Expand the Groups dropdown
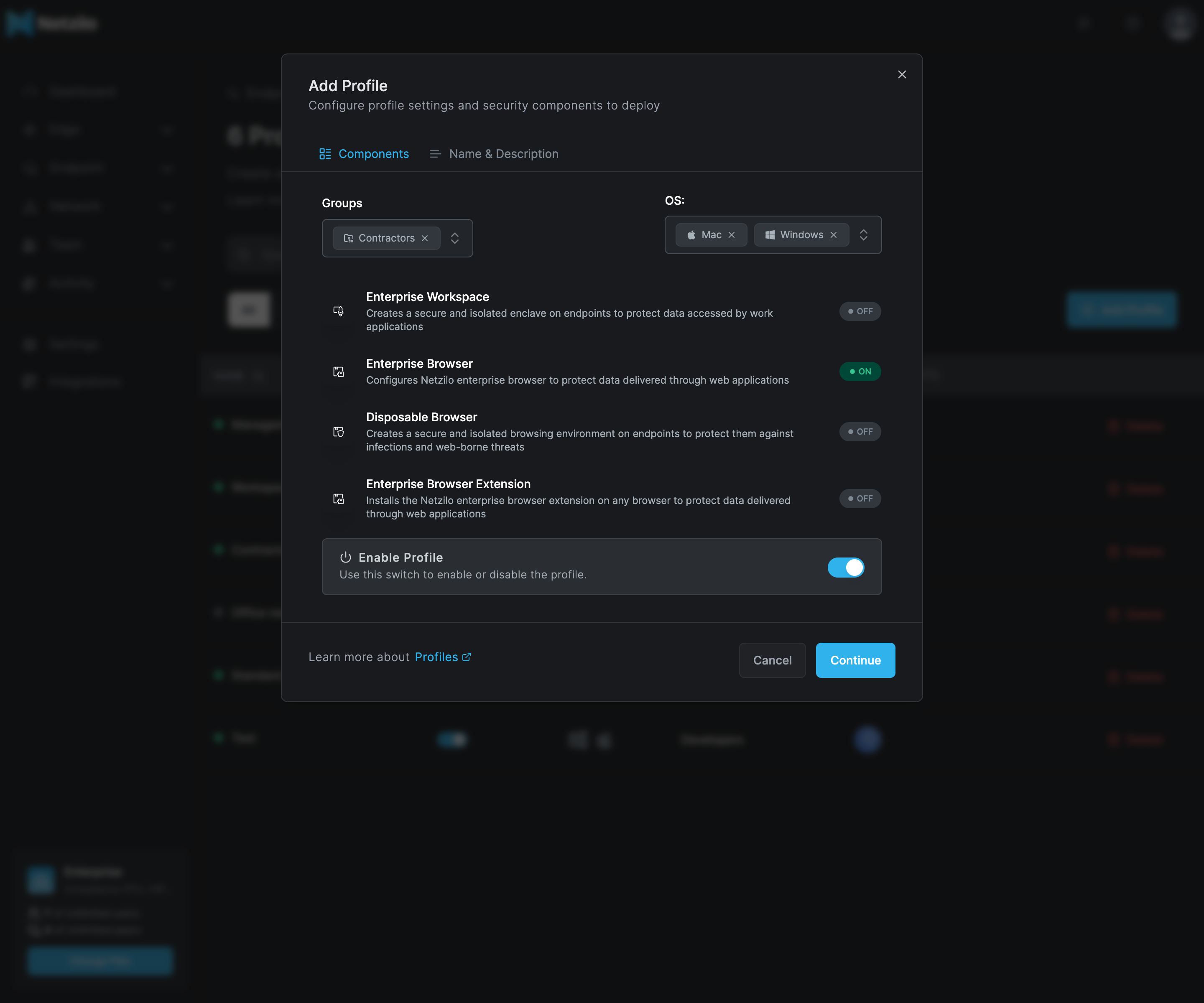The image size is (1204, 1003). [x=455, y=238]
